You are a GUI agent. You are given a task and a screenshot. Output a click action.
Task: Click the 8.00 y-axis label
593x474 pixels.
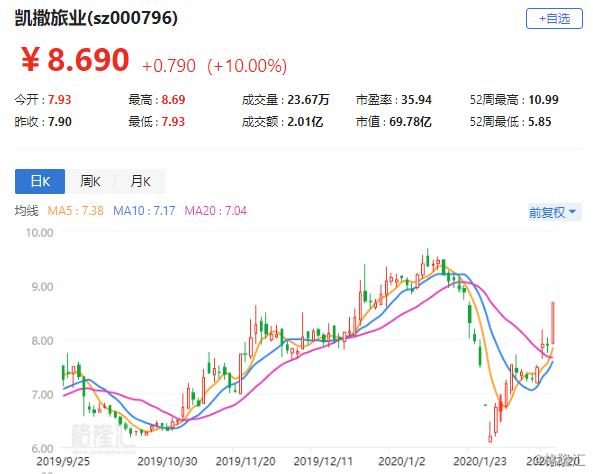point(42,341)
